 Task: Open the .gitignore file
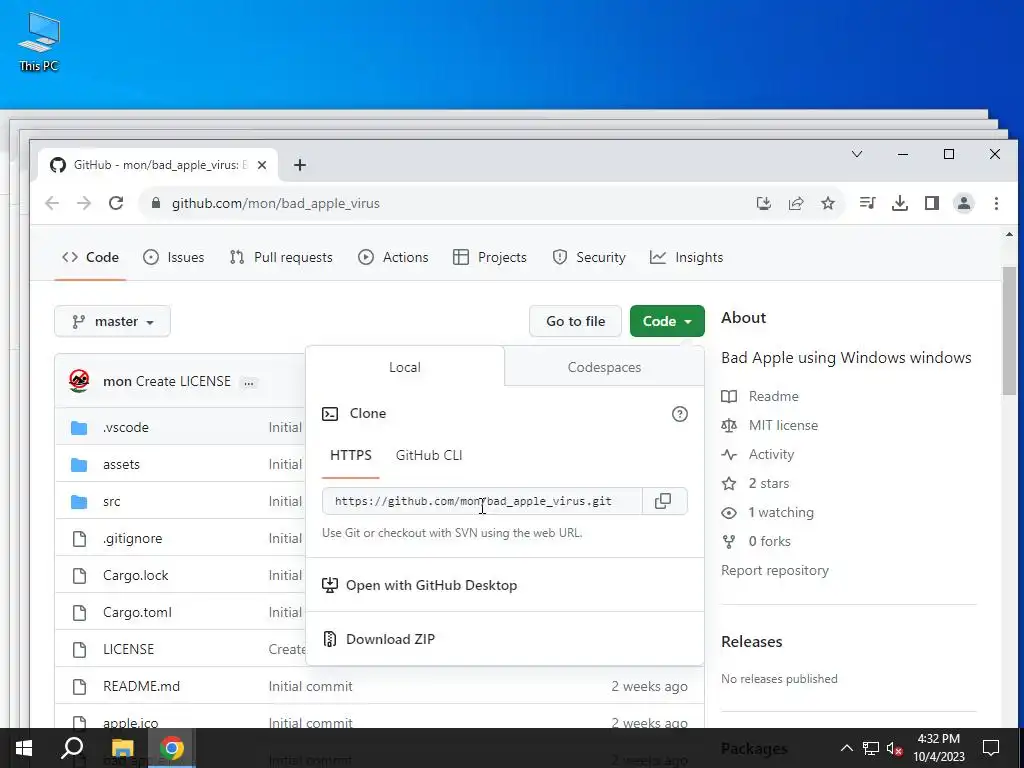click(133, 538)
